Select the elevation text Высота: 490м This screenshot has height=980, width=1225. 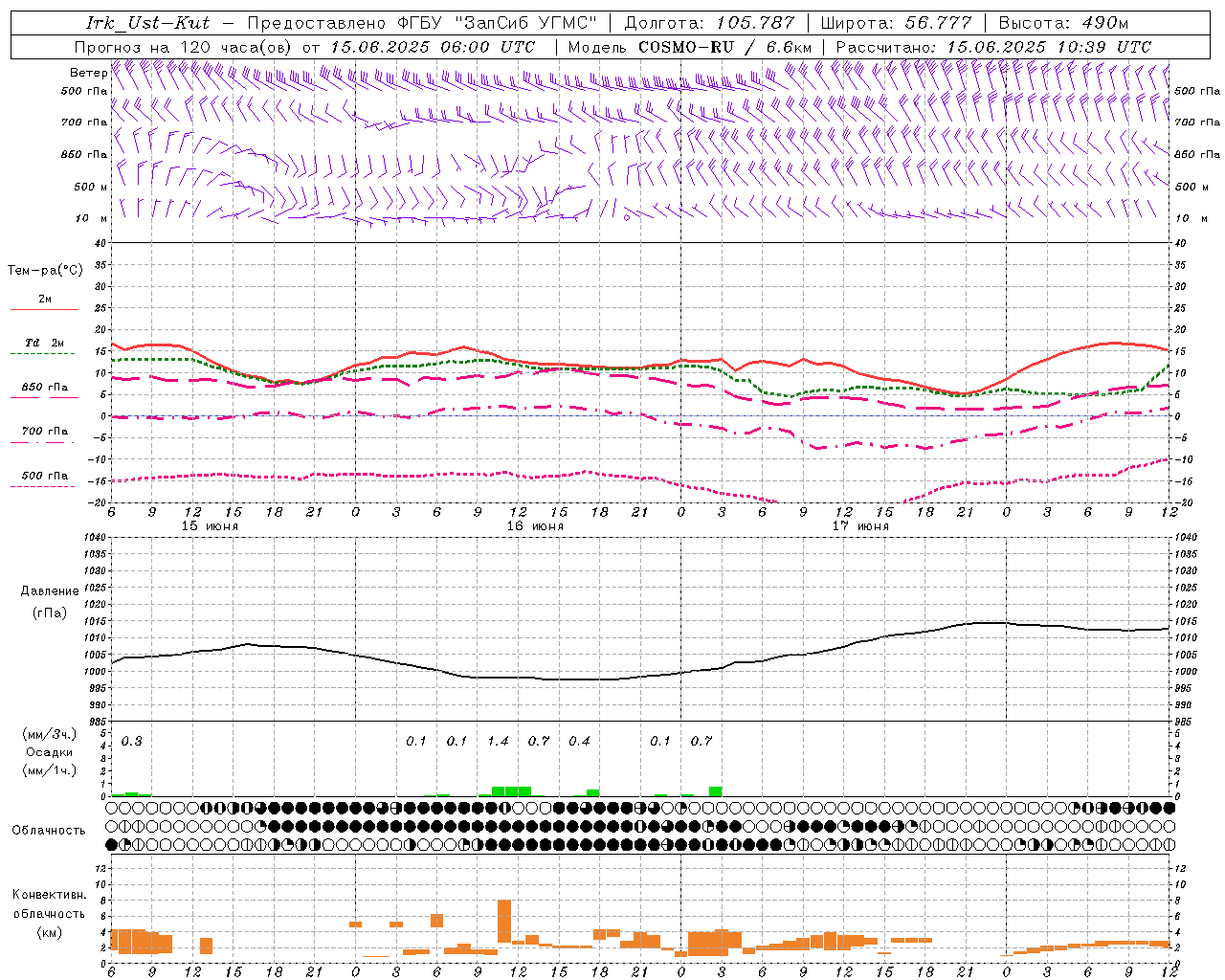(x=1064, y=23)
